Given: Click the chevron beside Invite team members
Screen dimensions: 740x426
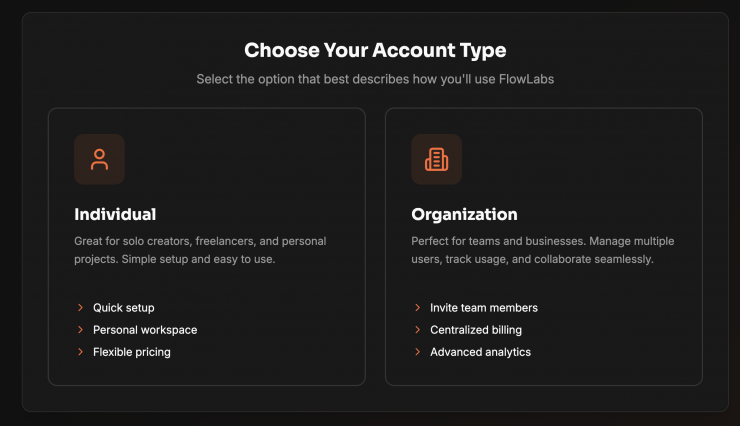Looking at the screenshot, I should click(417, 308).
